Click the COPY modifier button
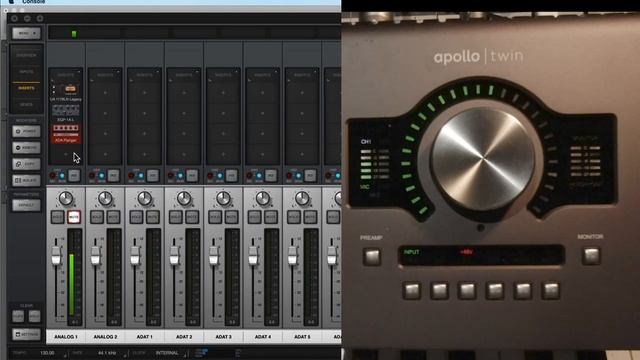 tap(26, 164)
